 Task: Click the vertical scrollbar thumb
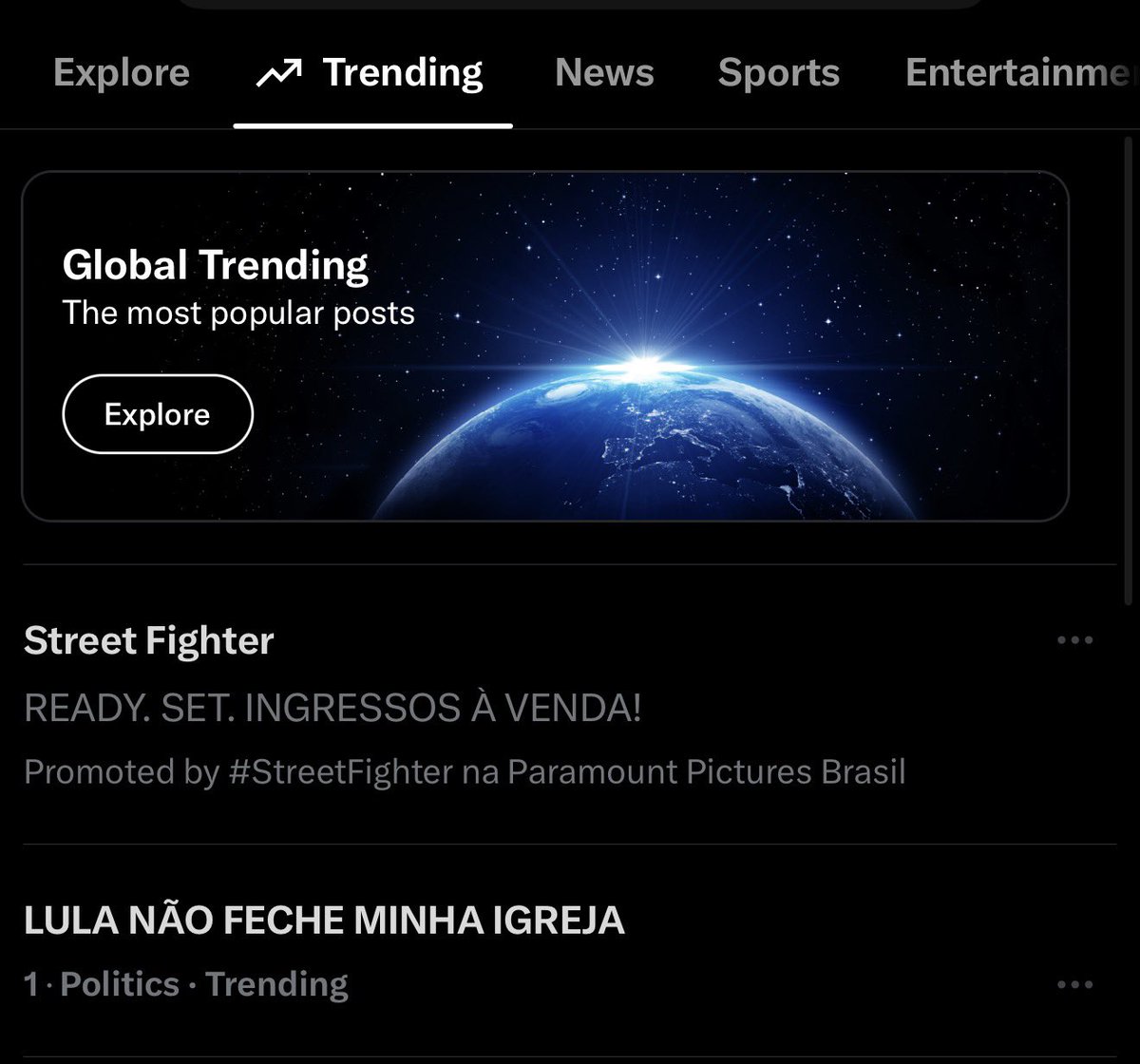pos(1128,370)
